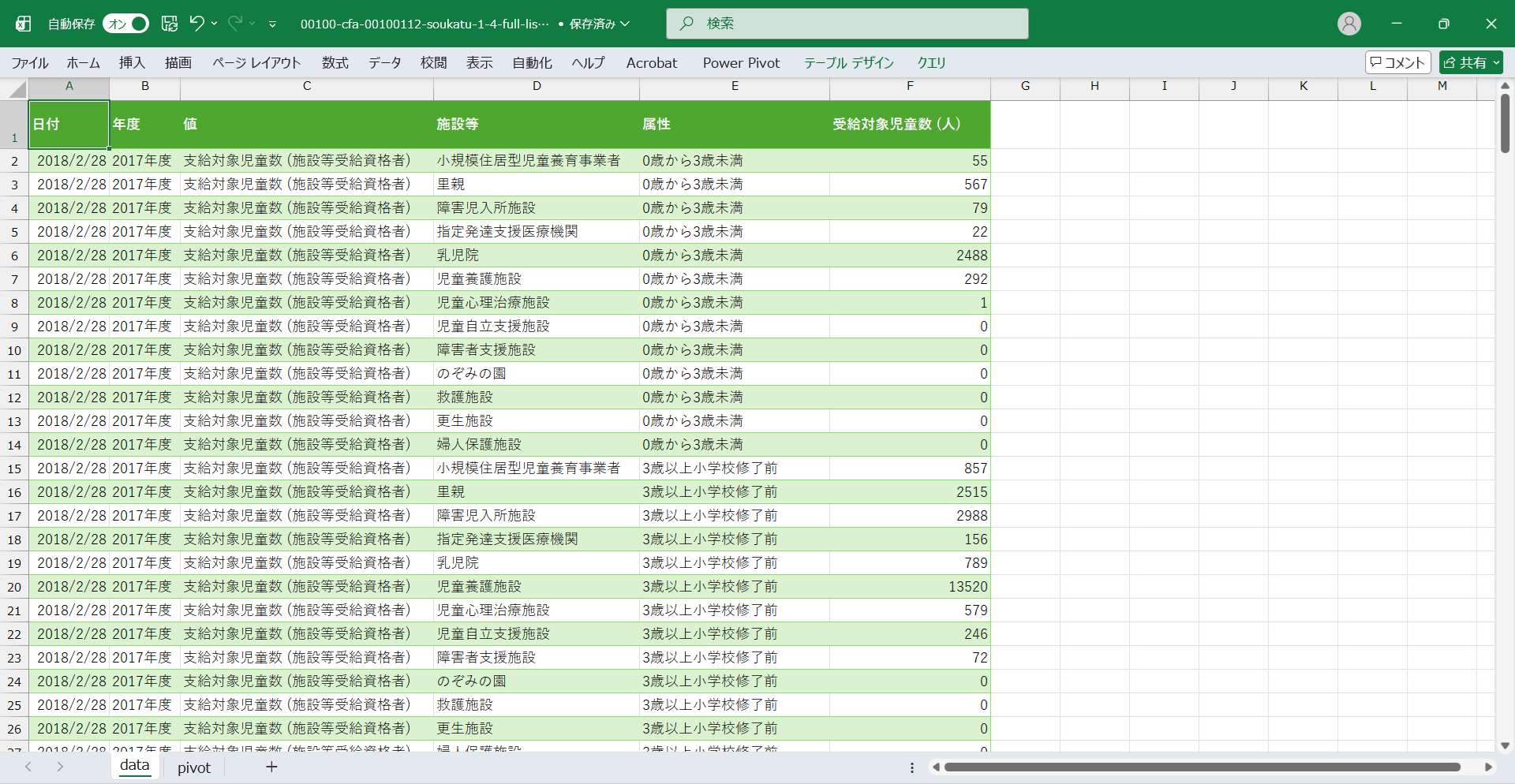Open the テーブル デザイン ribbon tab
This screenshot has height=784, width=1515.
coord(848,63)
